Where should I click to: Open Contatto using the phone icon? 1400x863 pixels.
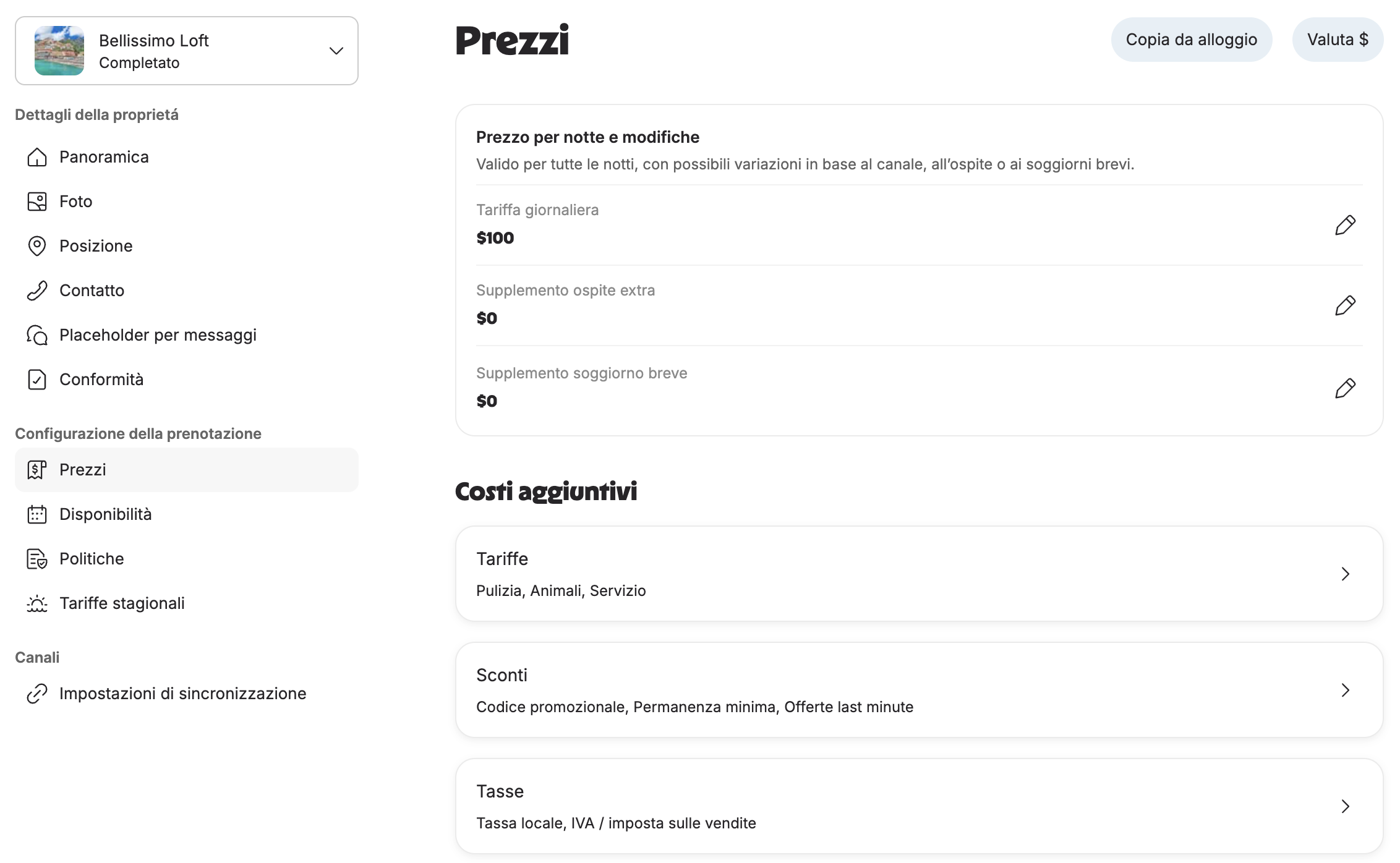pos(37,291)
